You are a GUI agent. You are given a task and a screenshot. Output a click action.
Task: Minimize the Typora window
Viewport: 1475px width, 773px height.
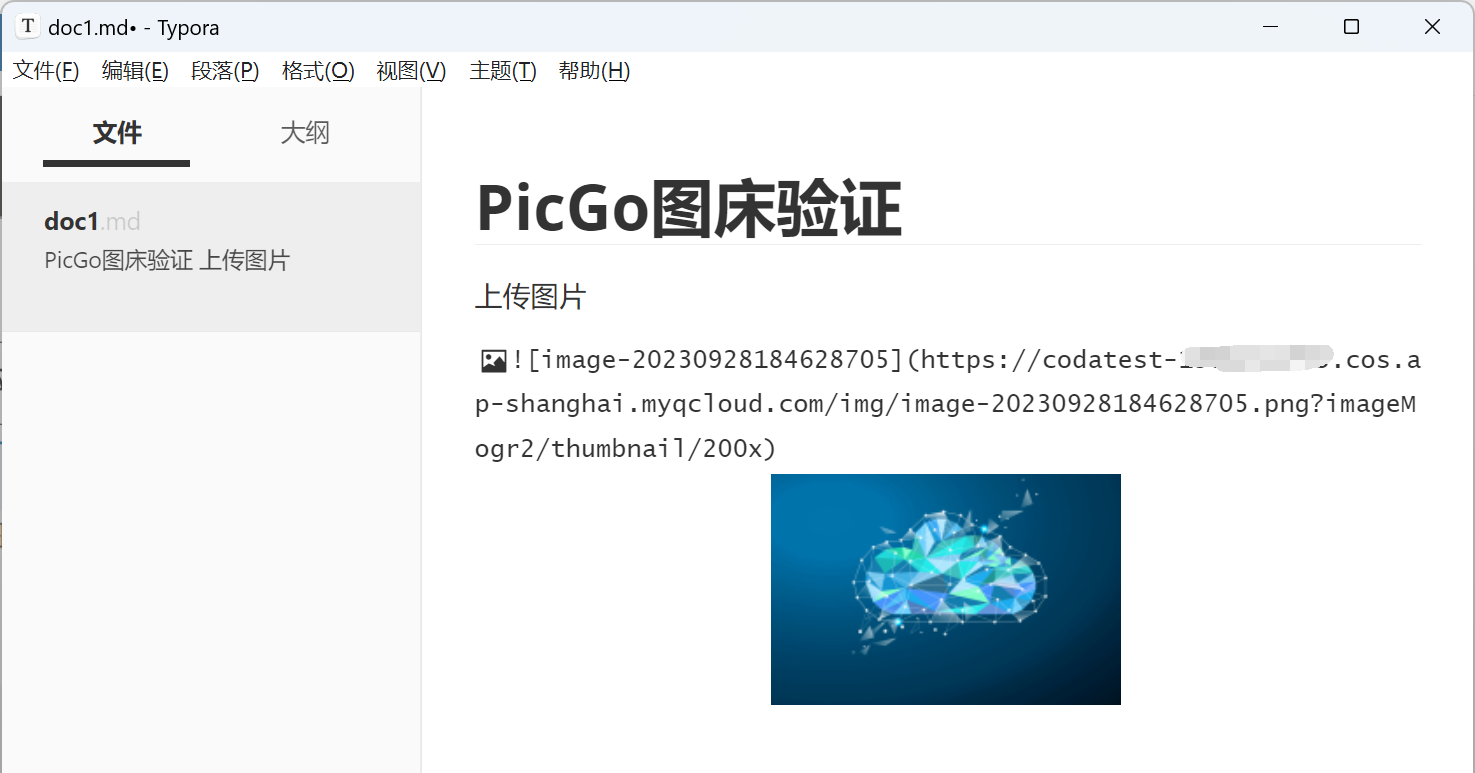pyautogui.click(x=1270, y=27)
